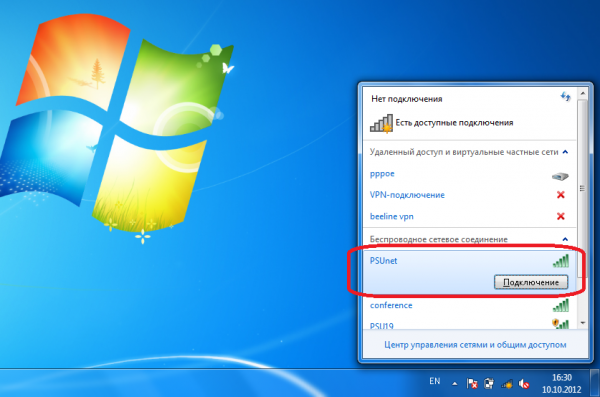Viewport: 600px width, 397px height.
Task: Collapse the wireless network connection section
Action: tap(565, 239)
